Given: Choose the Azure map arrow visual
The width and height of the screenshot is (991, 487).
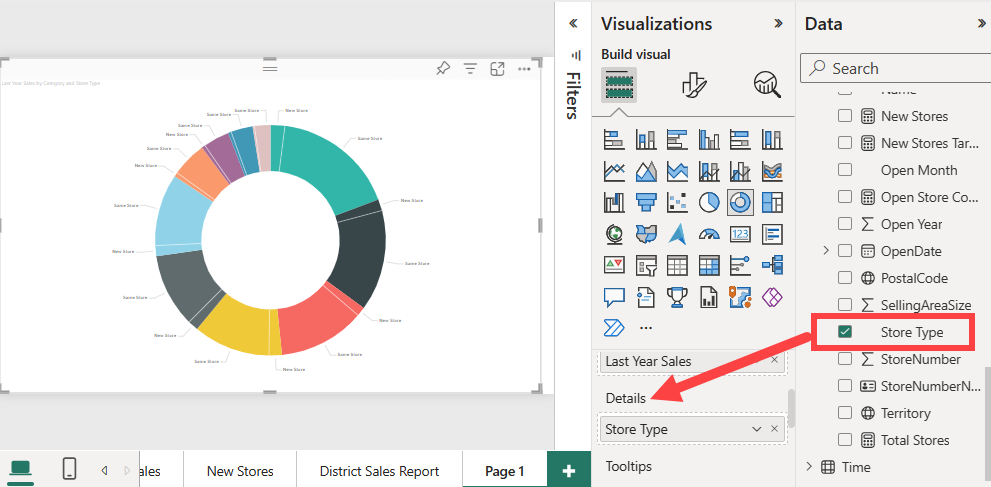Looking at the screenshot, I should tap(678, 234).
